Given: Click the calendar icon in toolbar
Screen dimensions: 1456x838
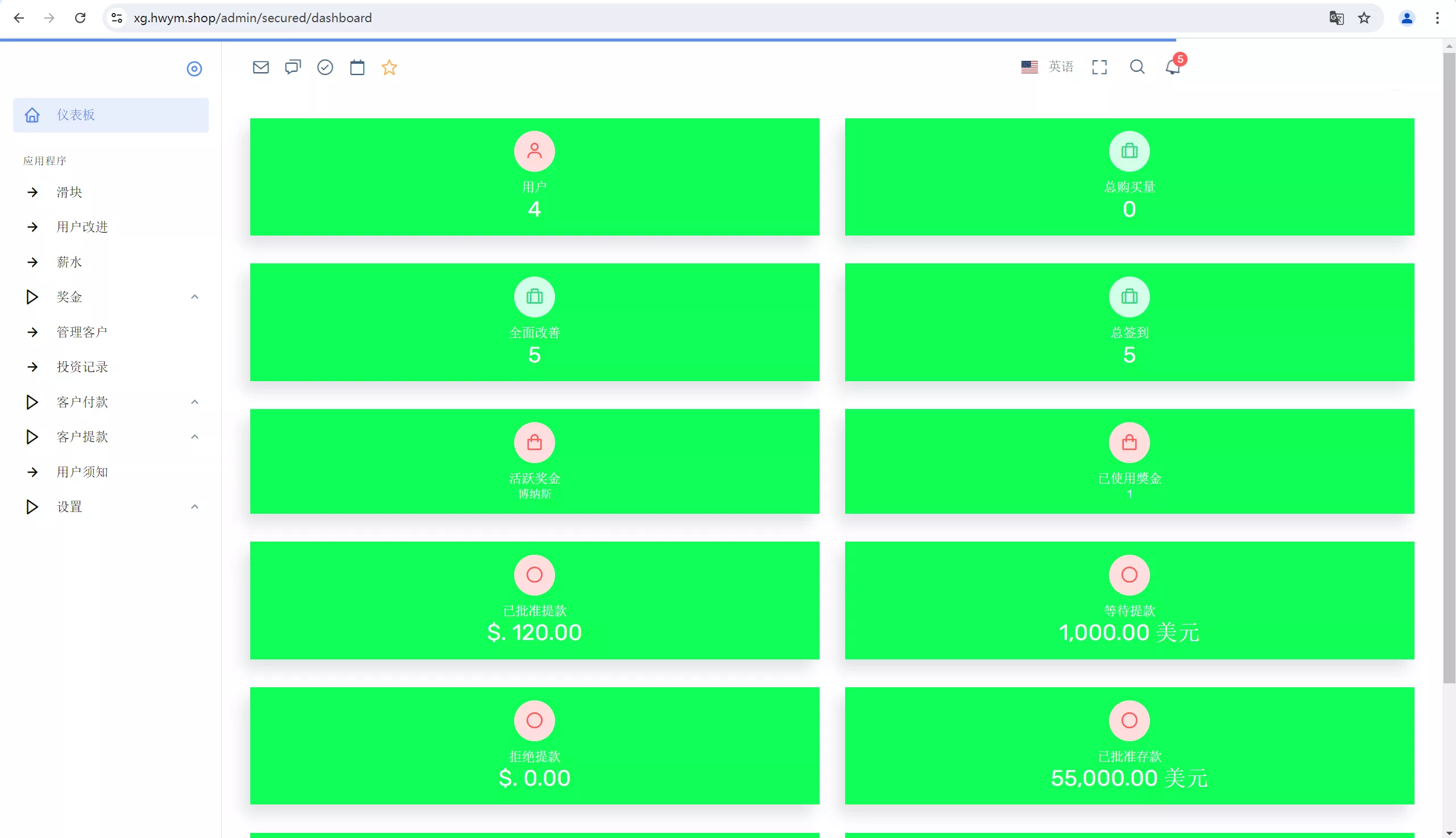Looking at the screenshot, I should [x=357, y=67].
